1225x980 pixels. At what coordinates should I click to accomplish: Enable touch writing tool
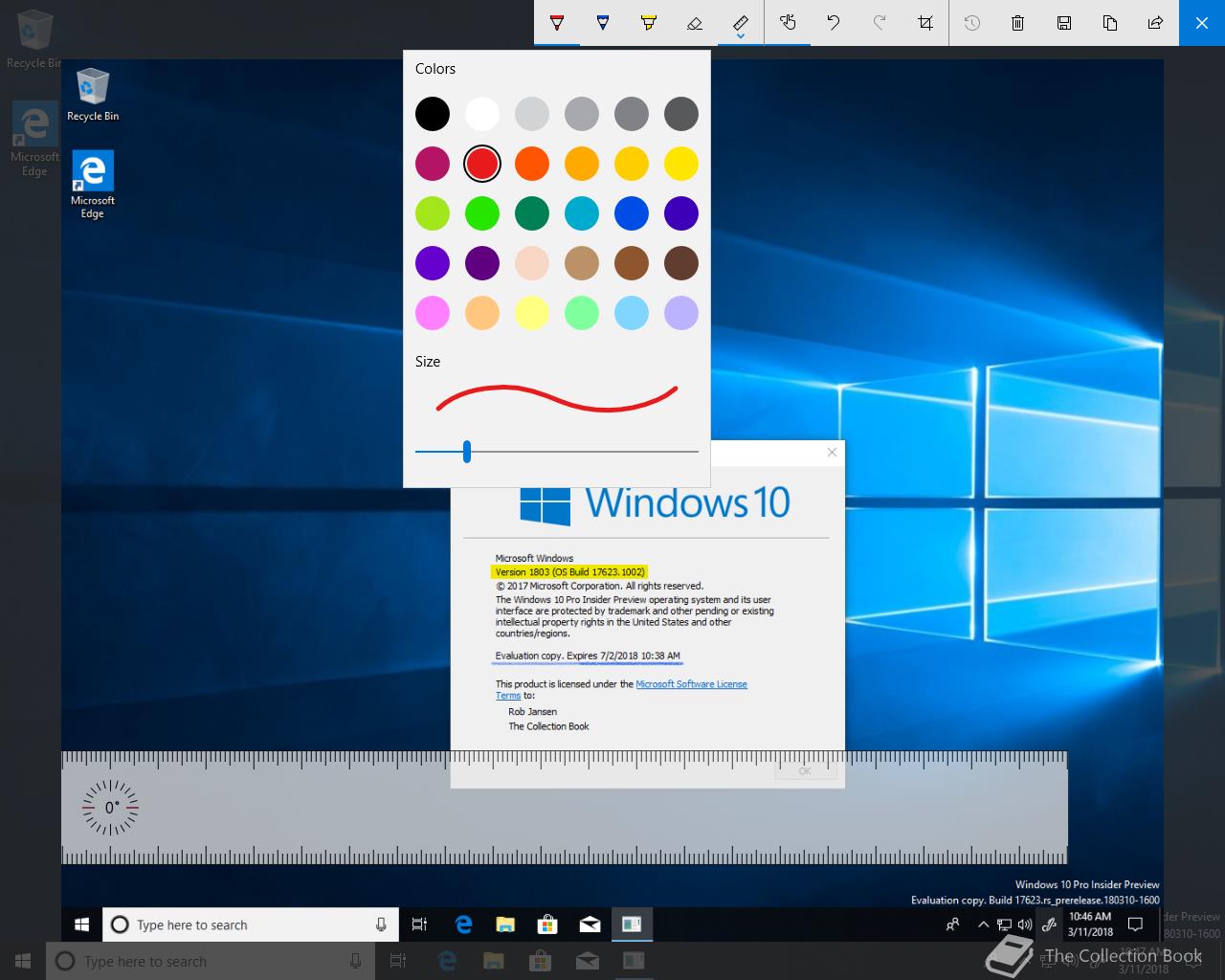coord(788,22)
